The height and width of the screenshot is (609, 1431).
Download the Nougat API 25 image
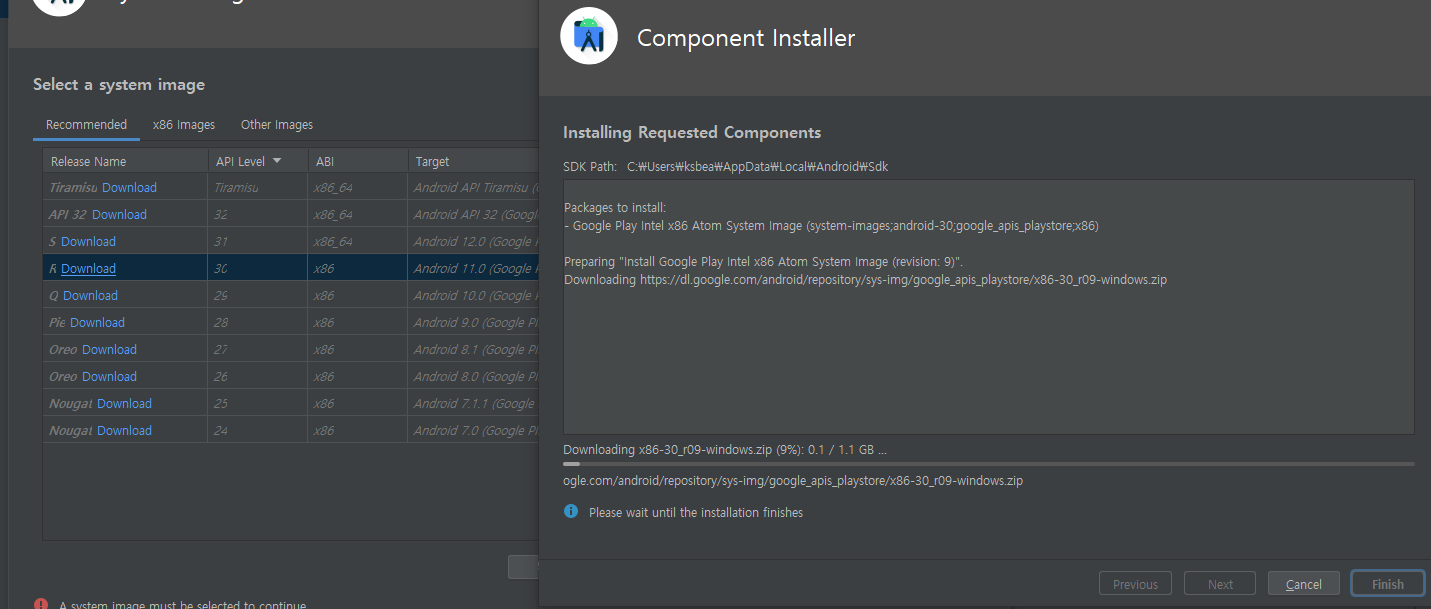tap(124, 403)
